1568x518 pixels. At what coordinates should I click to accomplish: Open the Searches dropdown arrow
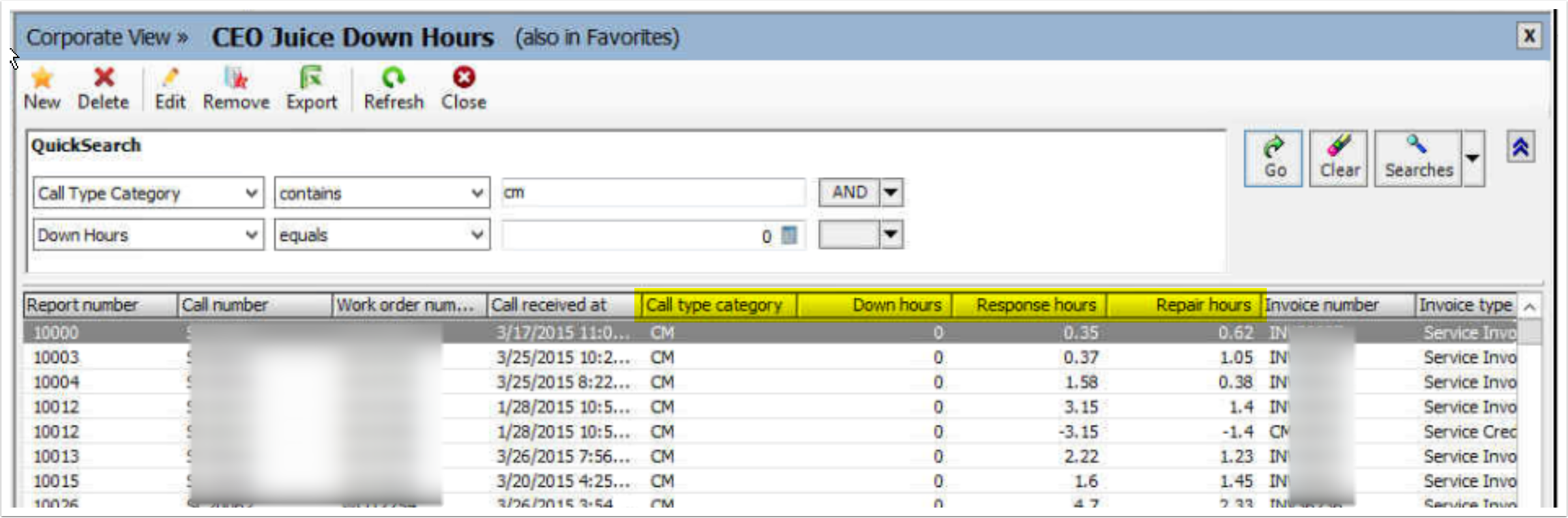(1473, 158)
